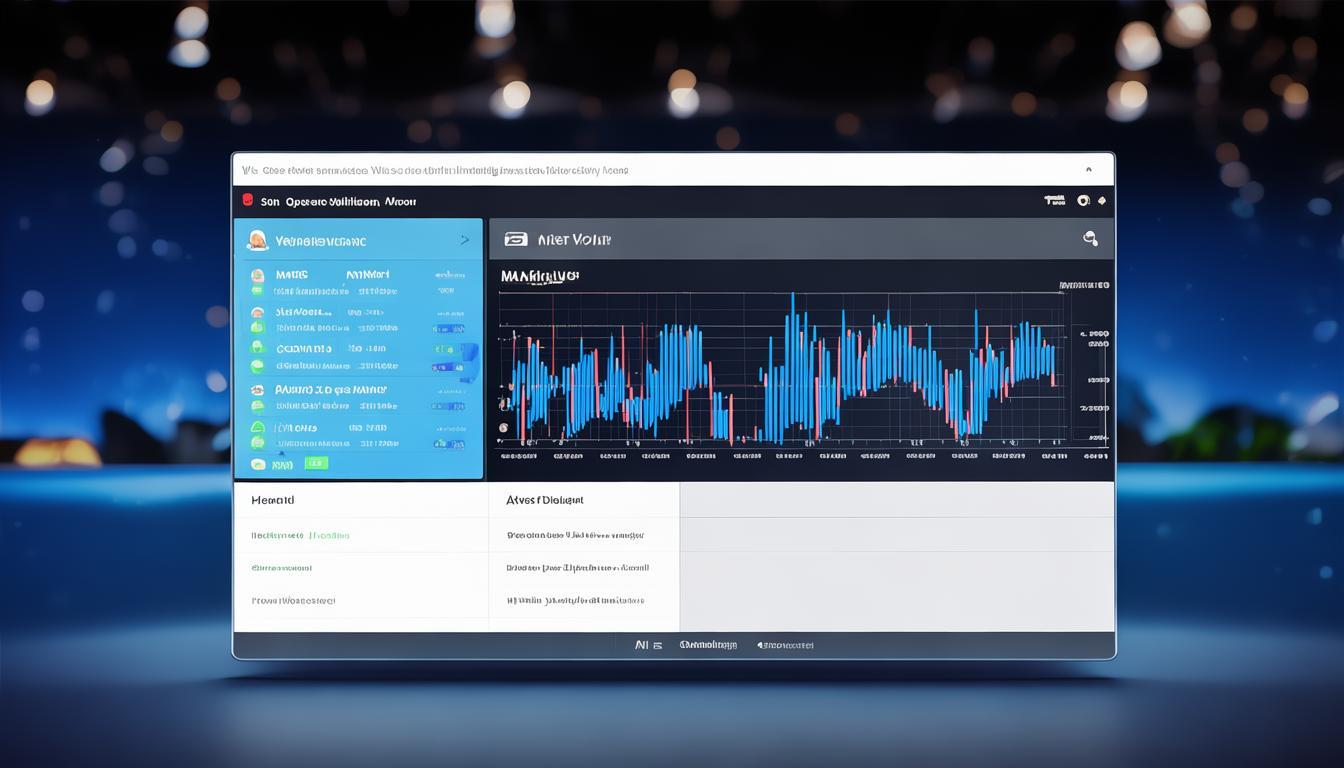This screenshot has width=1344, height=768.
Task: Click the card icon beside the chart panel title
Action: coord(516,239)
